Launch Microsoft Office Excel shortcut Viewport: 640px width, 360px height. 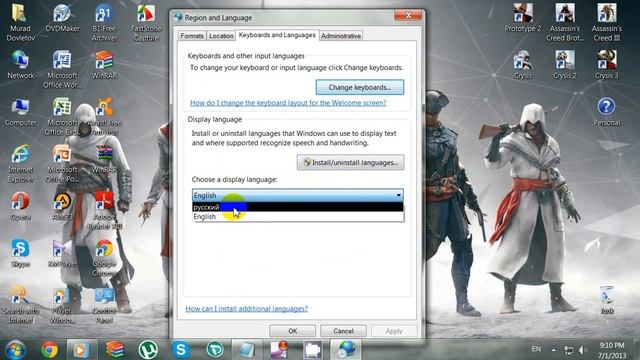62,117
